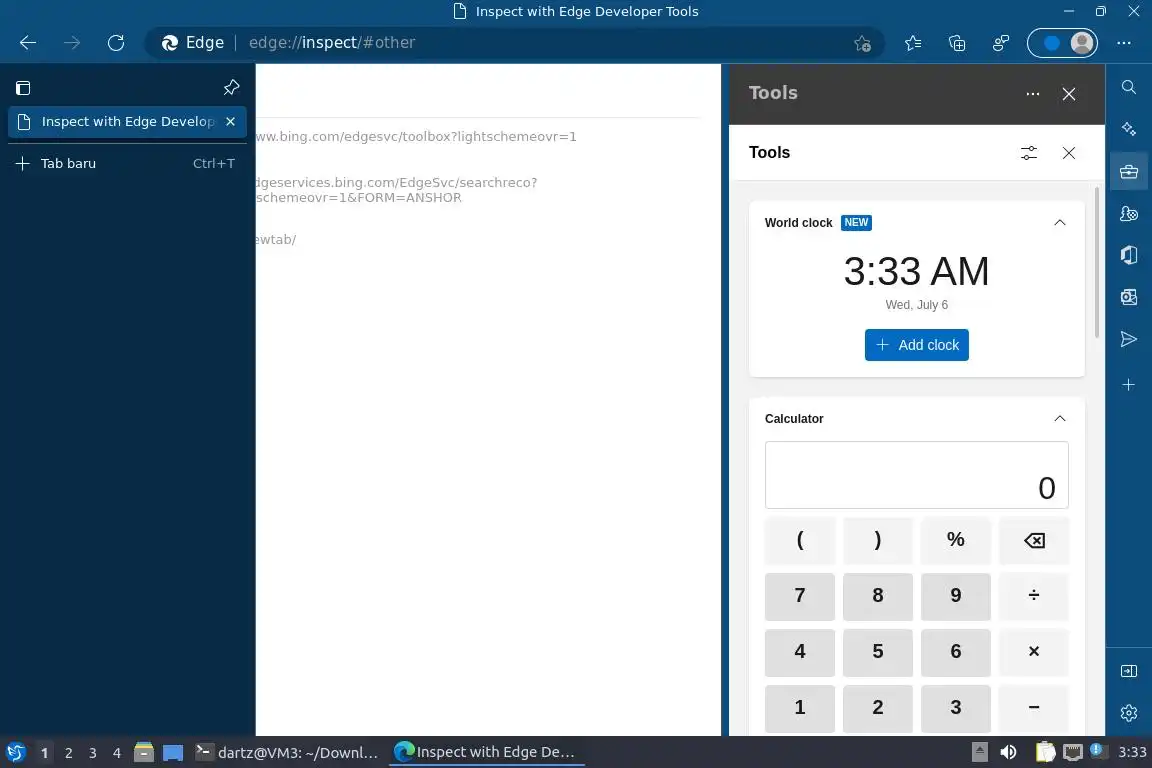Open a new tab with Tab baru
1152x768 pixels.
(126, 163)
